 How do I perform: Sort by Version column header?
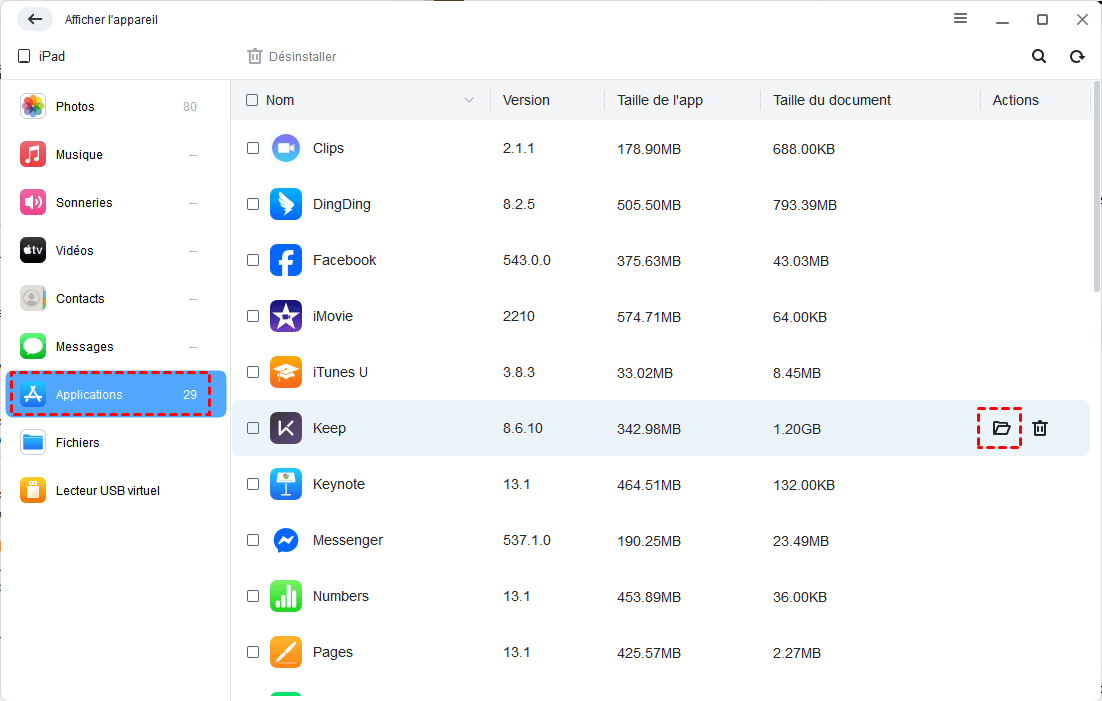[526, 101]
